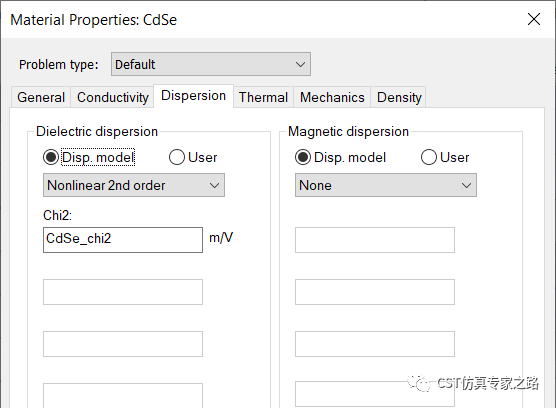Open the Nonlinear 2nd order model dropdown
The width and height of the screenshot is (556, 408).
point(134,185)
